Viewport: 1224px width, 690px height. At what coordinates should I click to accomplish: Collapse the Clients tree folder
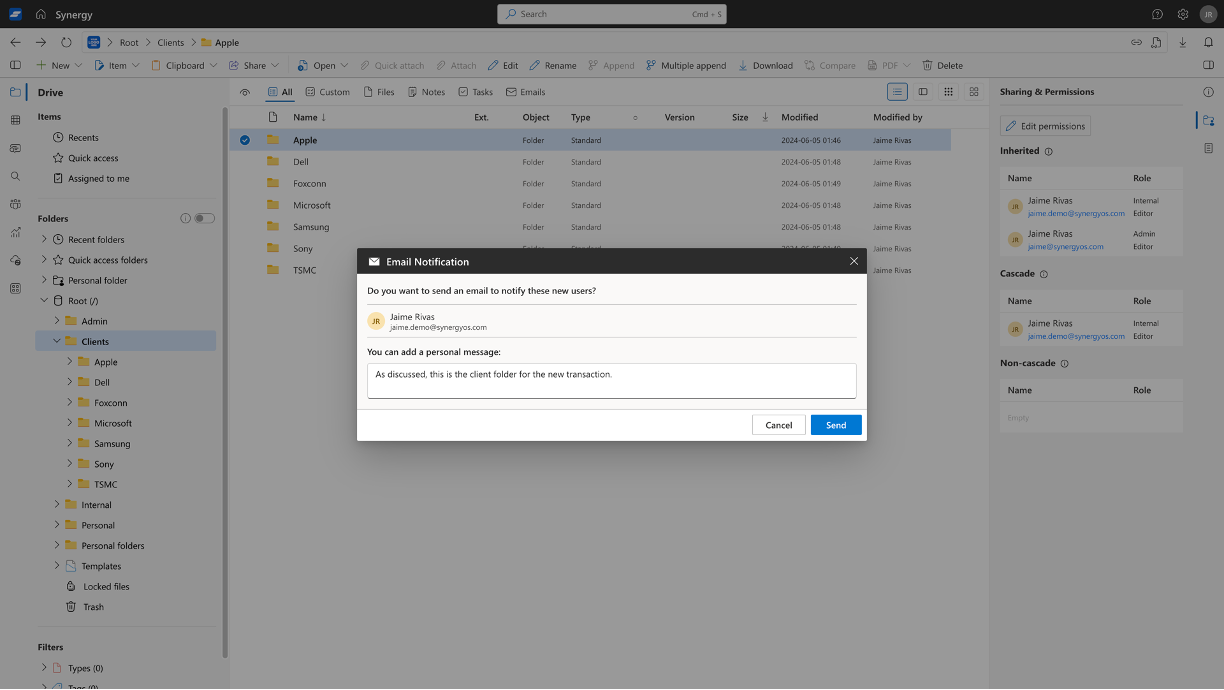coord(57,341)
